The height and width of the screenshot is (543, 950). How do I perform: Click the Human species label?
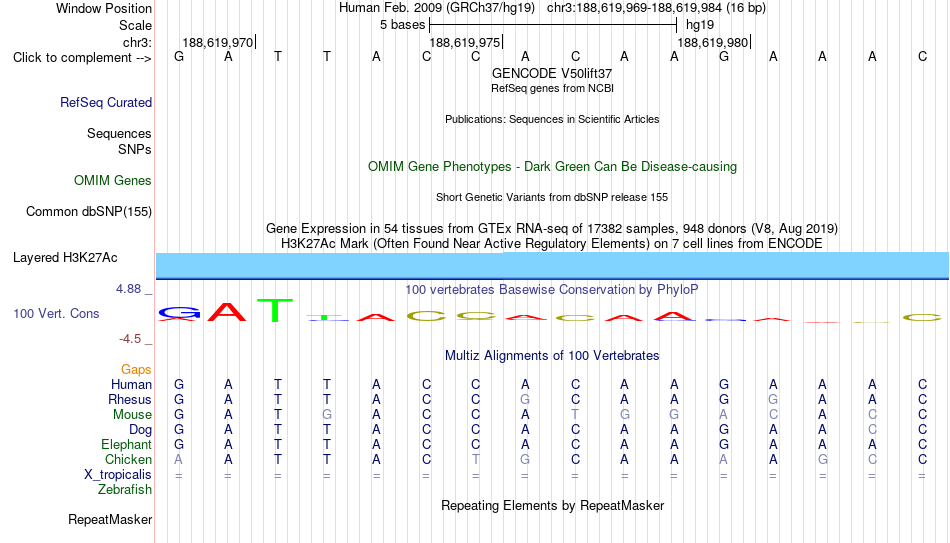point(131,385)
